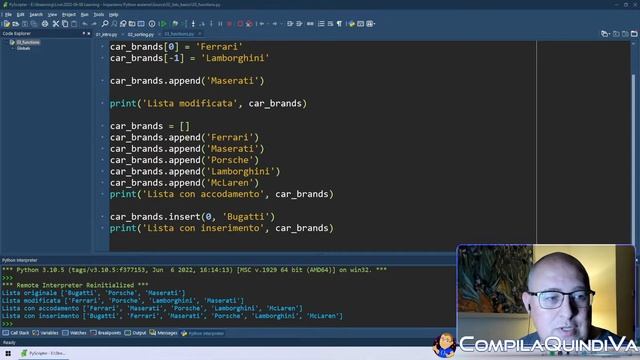
Task: Click the Toggle breakpoint red circle icon
Action: click(x=240, y=24)
